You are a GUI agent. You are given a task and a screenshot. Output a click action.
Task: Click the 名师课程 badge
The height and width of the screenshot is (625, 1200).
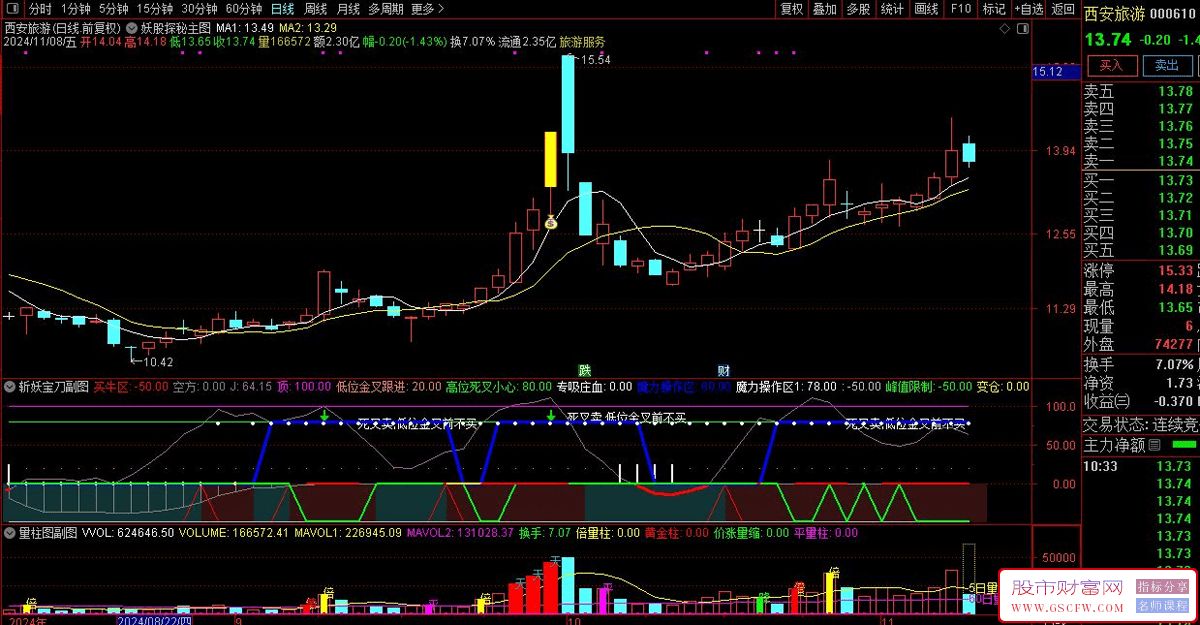(x=1163, y=607)
